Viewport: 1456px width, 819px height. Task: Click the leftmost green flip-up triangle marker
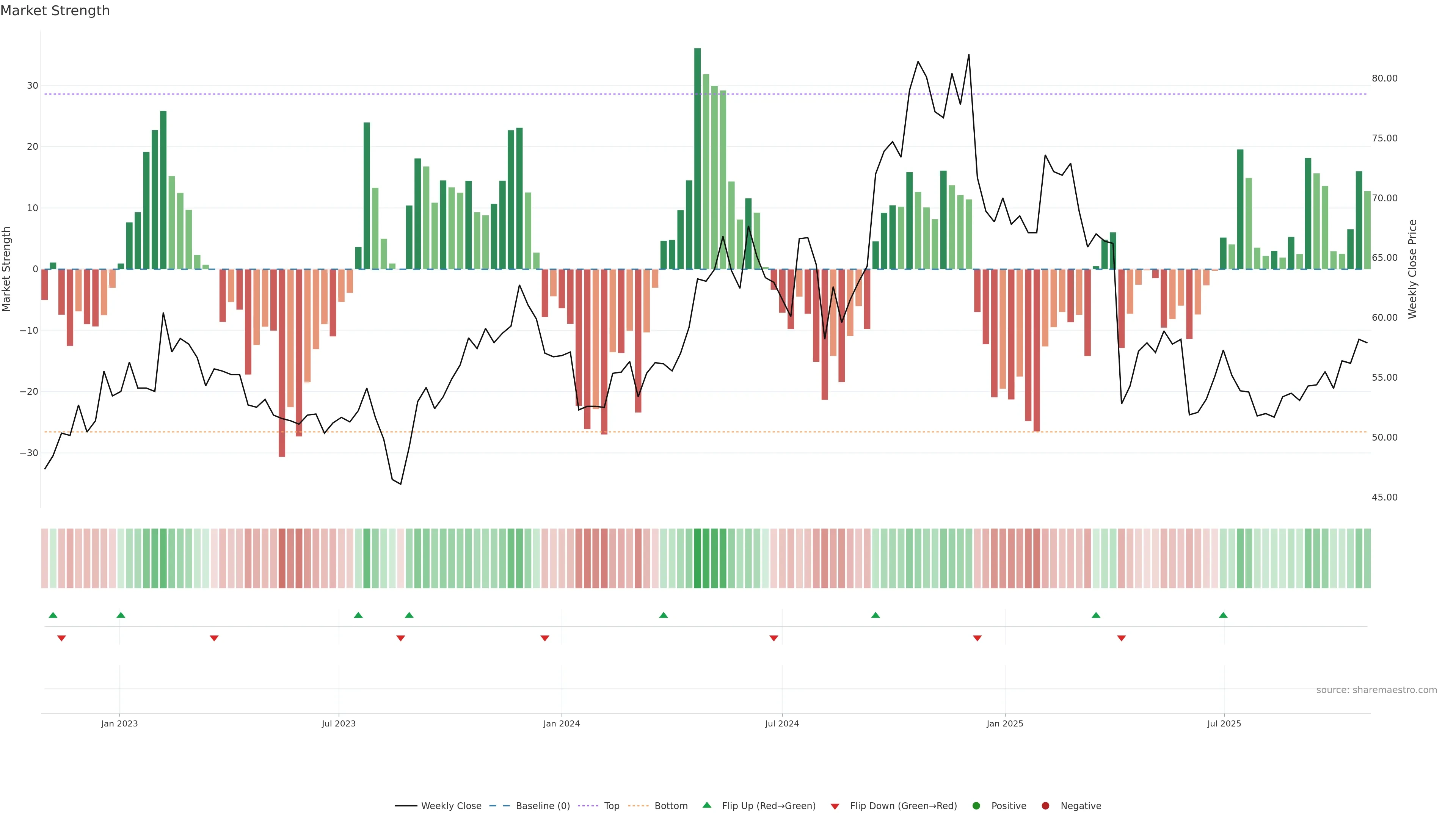pyautogui.click(x=53, y=615)
